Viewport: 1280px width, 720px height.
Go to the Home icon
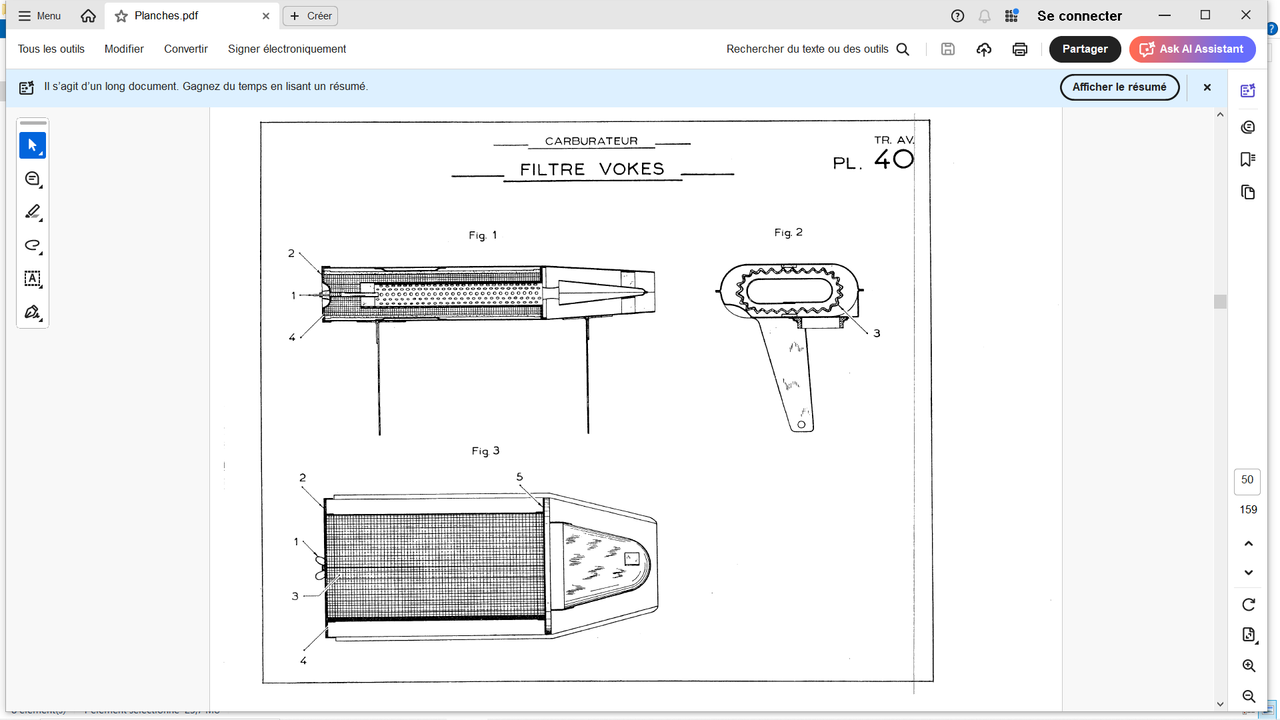tap(88, 16)
